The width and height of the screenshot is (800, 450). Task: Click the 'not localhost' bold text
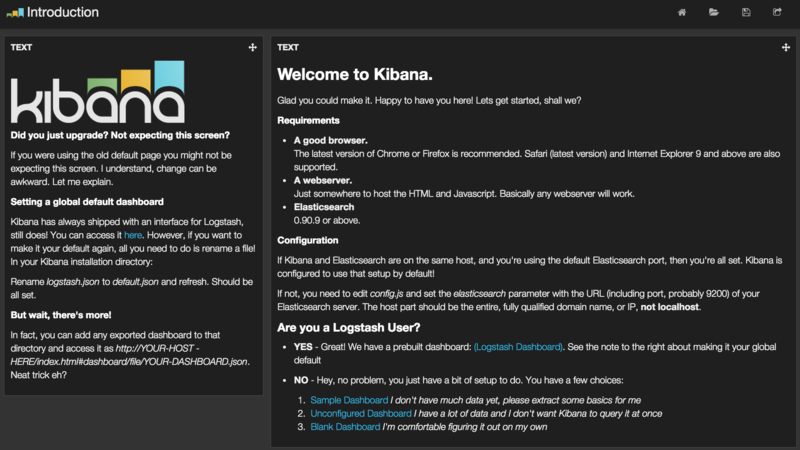click(670, 307)
